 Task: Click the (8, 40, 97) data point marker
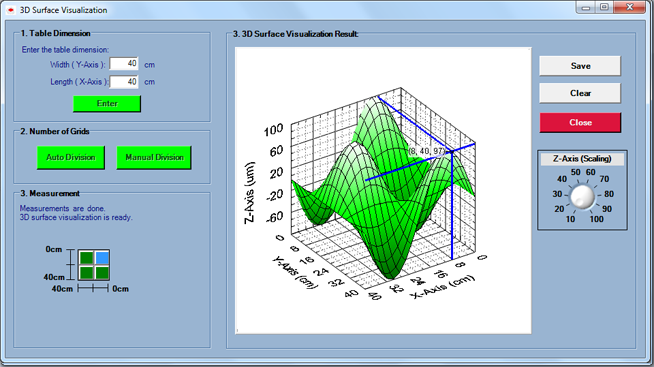click(451, 152)
